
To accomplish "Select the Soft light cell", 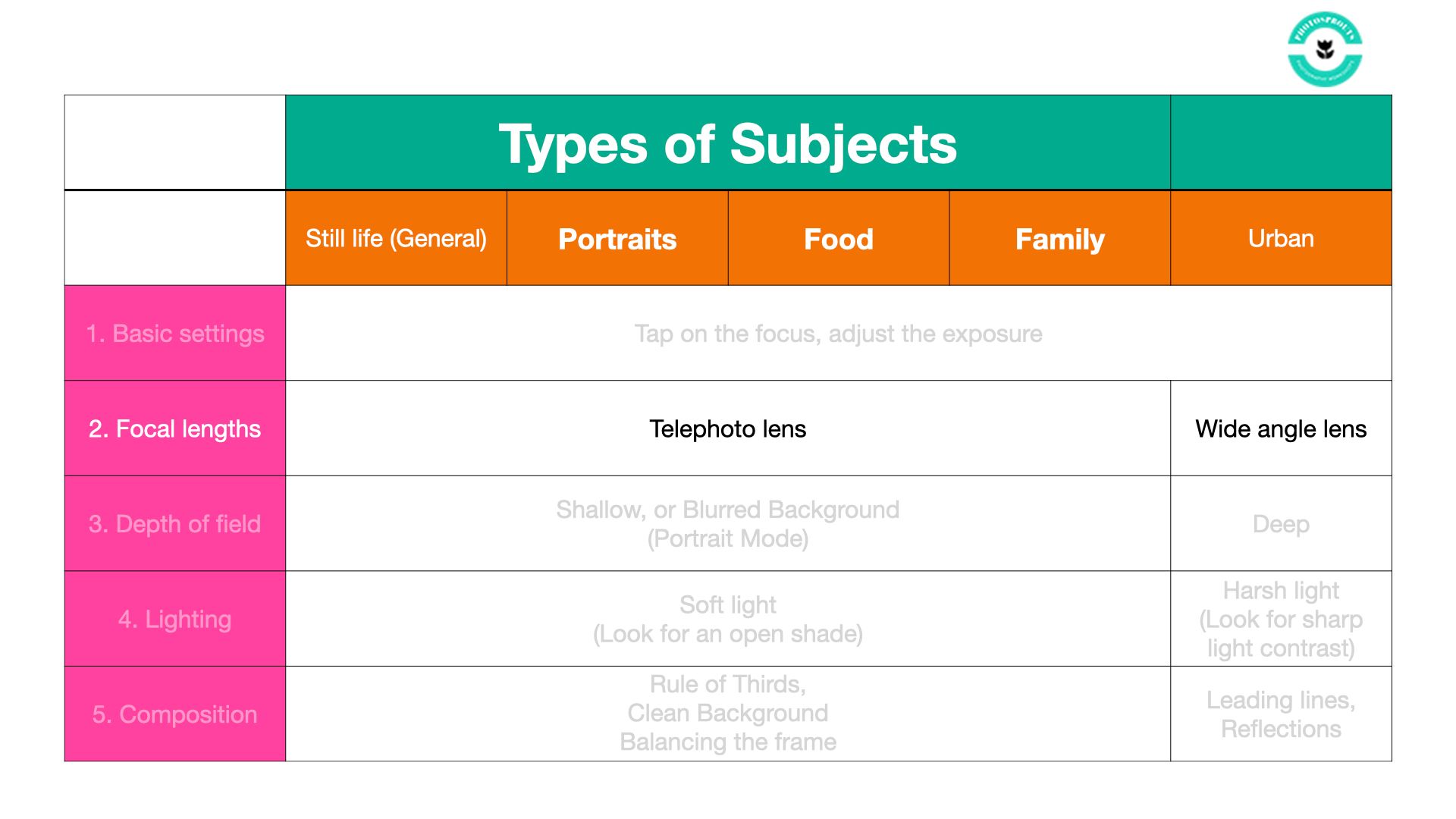I will [x=727, y=620].
